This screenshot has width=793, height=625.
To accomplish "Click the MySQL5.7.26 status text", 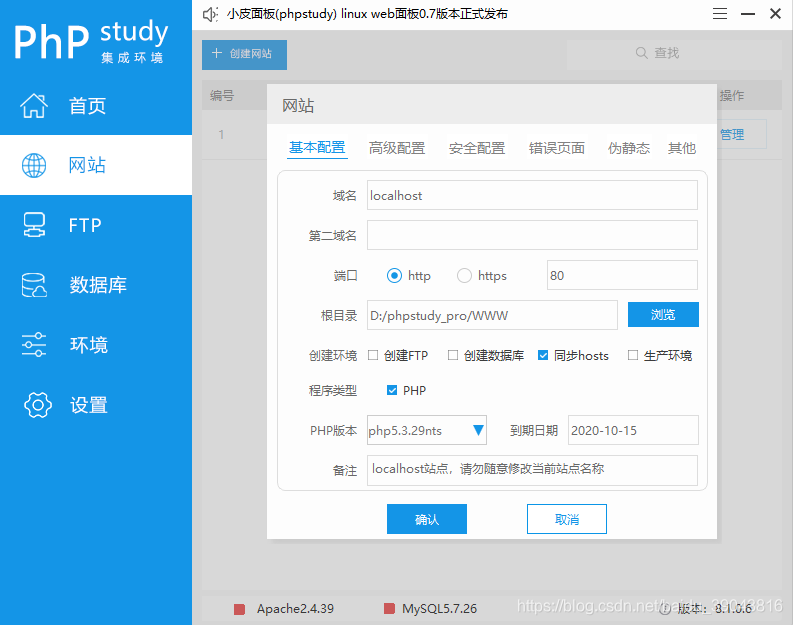I will 439,608.
